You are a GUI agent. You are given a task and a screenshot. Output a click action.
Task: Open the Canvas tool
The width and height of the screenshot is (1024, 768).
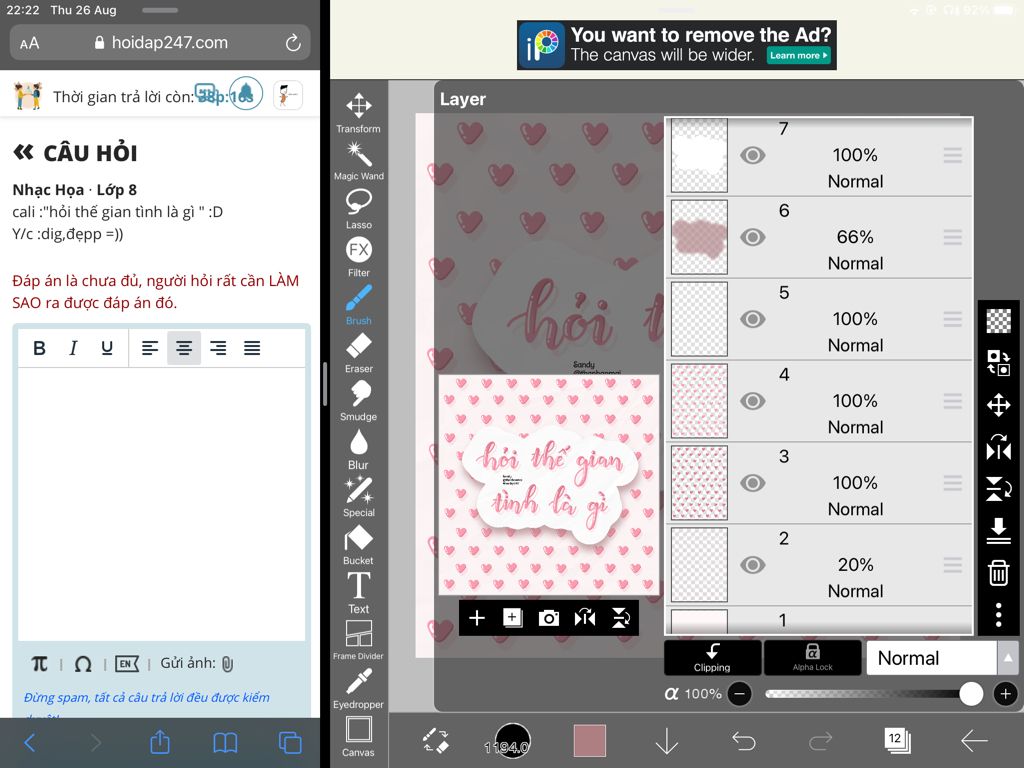pyautogui.click(x=359, y=737)
